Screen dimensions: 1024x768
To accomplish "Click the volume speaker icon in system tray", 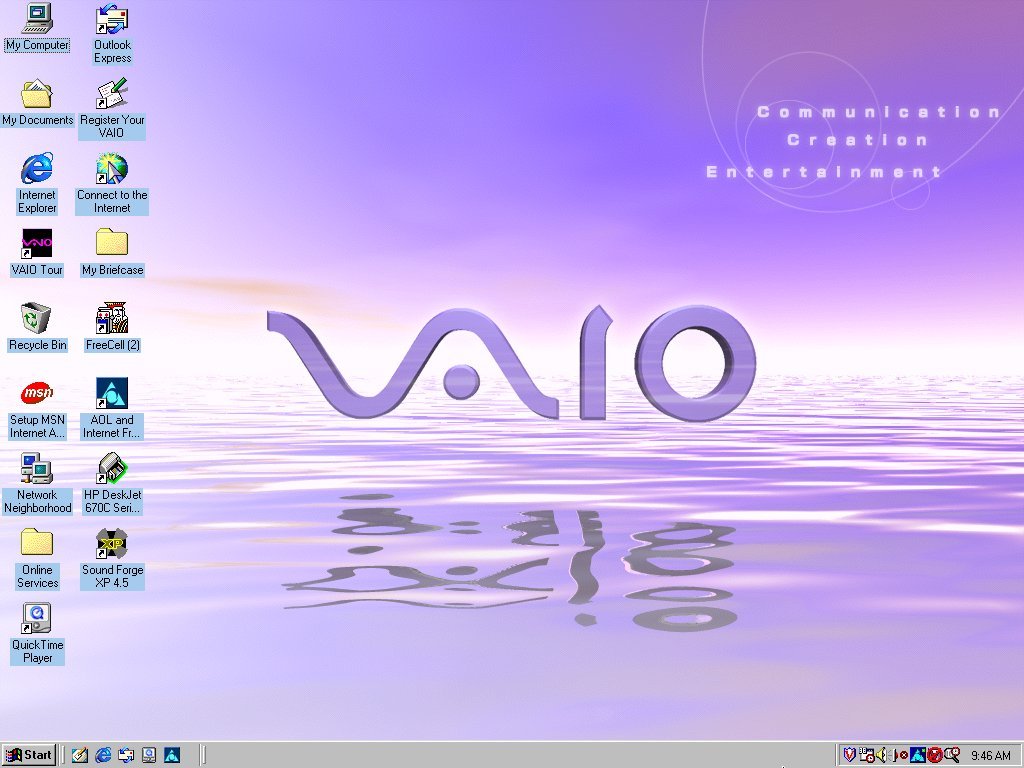I will click(882, 755).
